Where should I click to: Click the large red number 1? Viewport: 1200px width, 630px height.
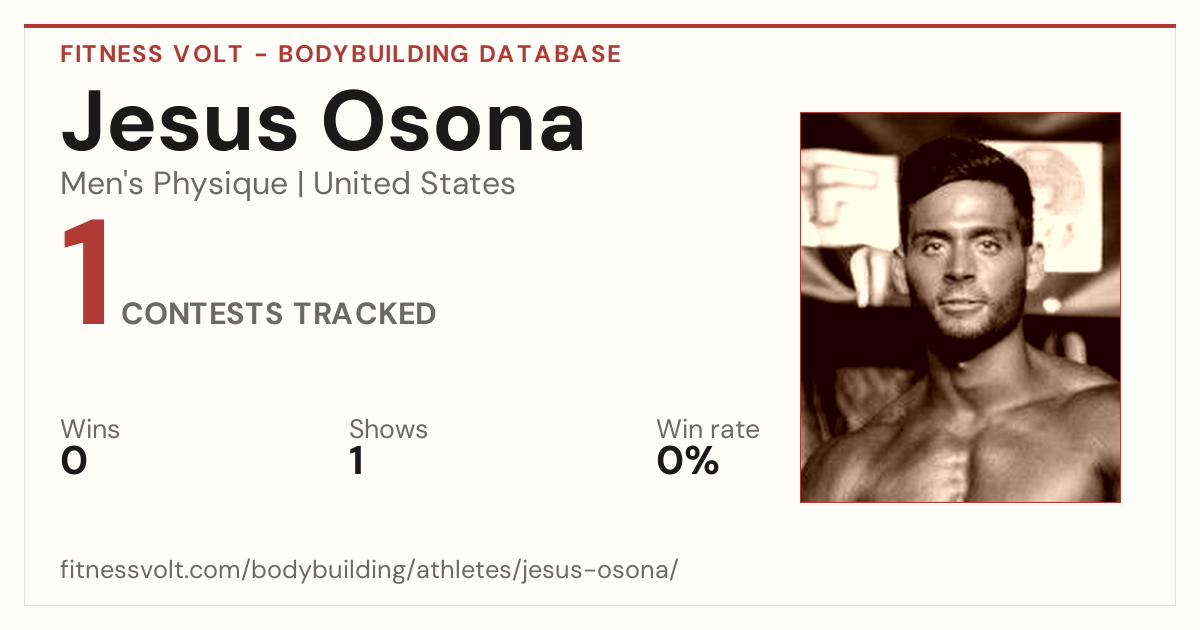(85, 275)
